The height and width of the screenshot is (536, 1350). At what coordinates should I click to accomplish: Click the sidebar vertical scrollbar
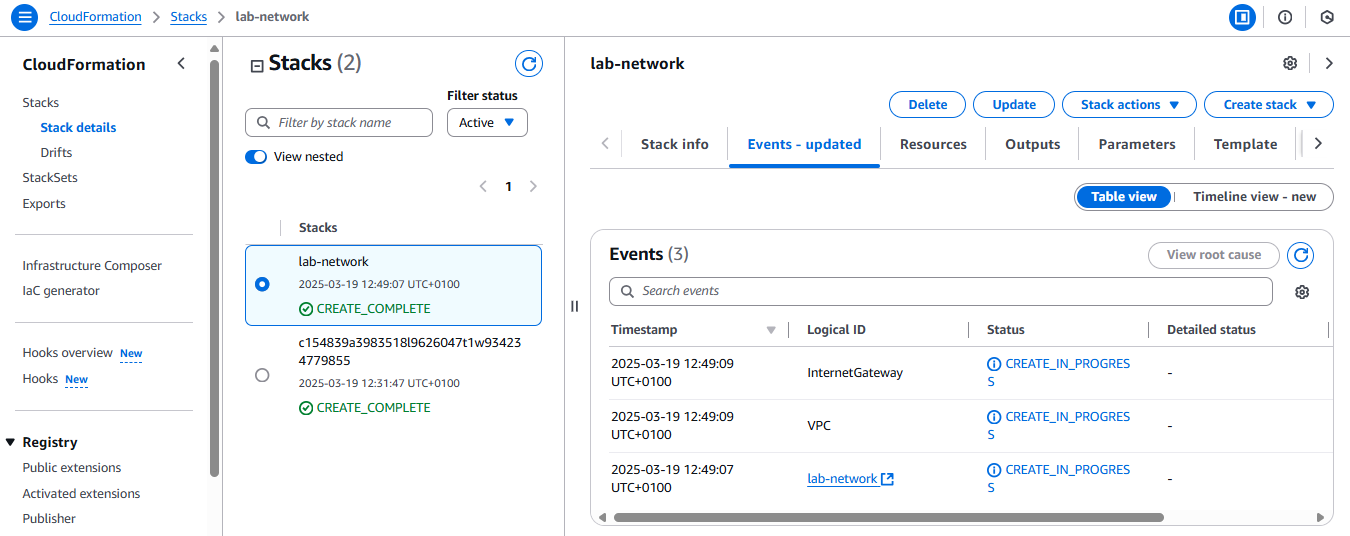click(214, 268)
